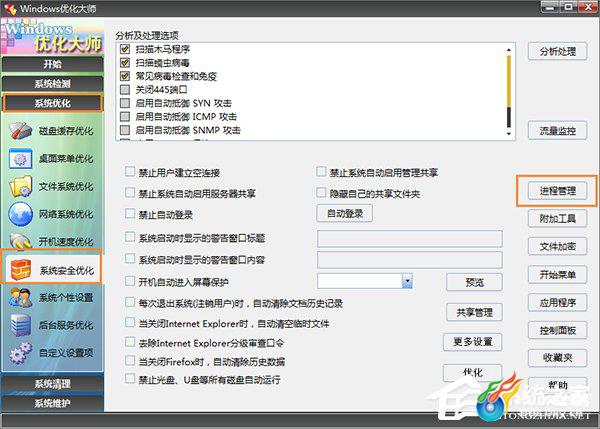This screenshot has height=429, width=600.
Task: Open 系统个性设置 users icon
Action: coord(20,297)
